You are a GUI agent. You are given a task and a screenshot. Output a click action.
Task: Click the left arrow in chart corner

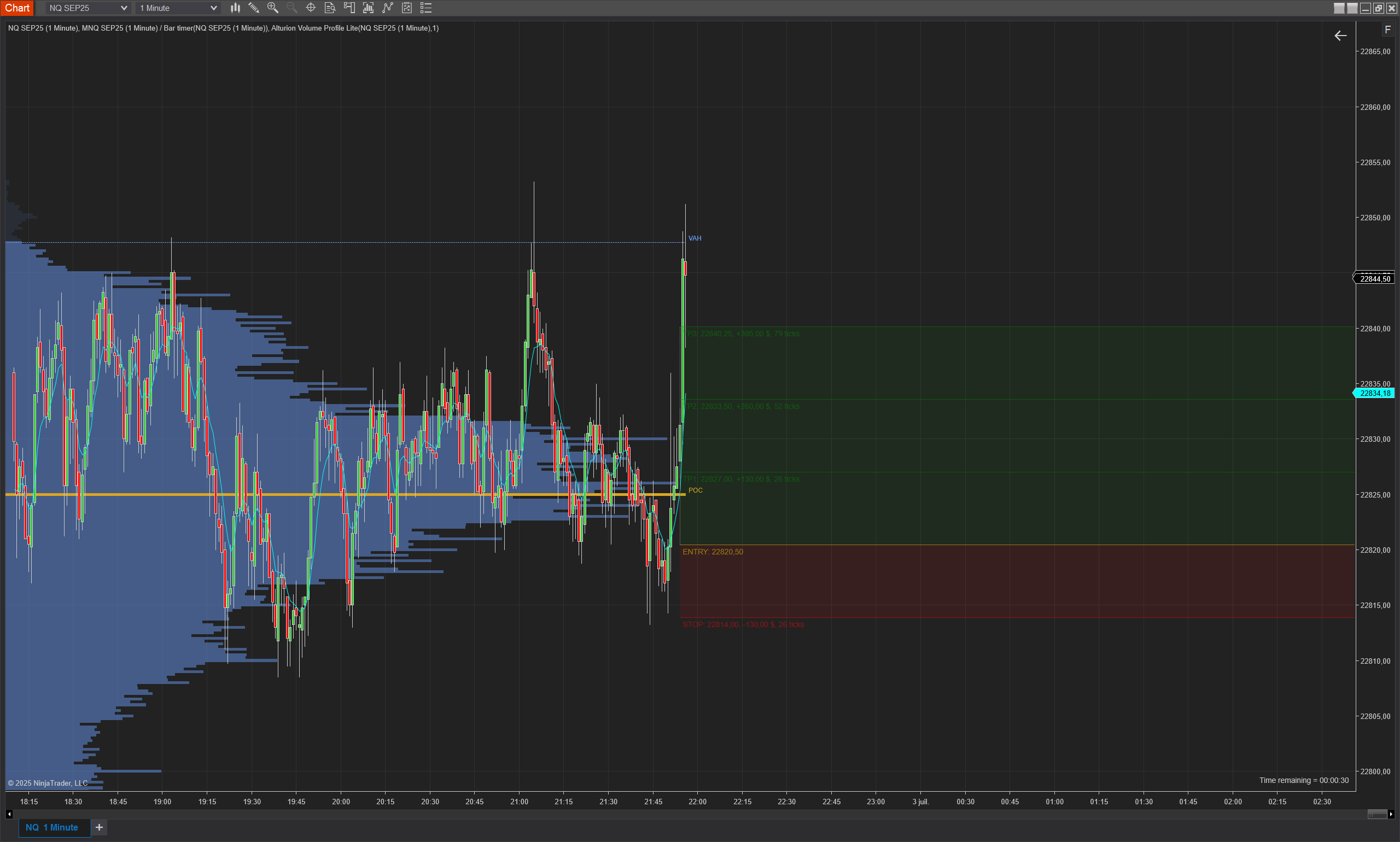tap(1340, 36)
